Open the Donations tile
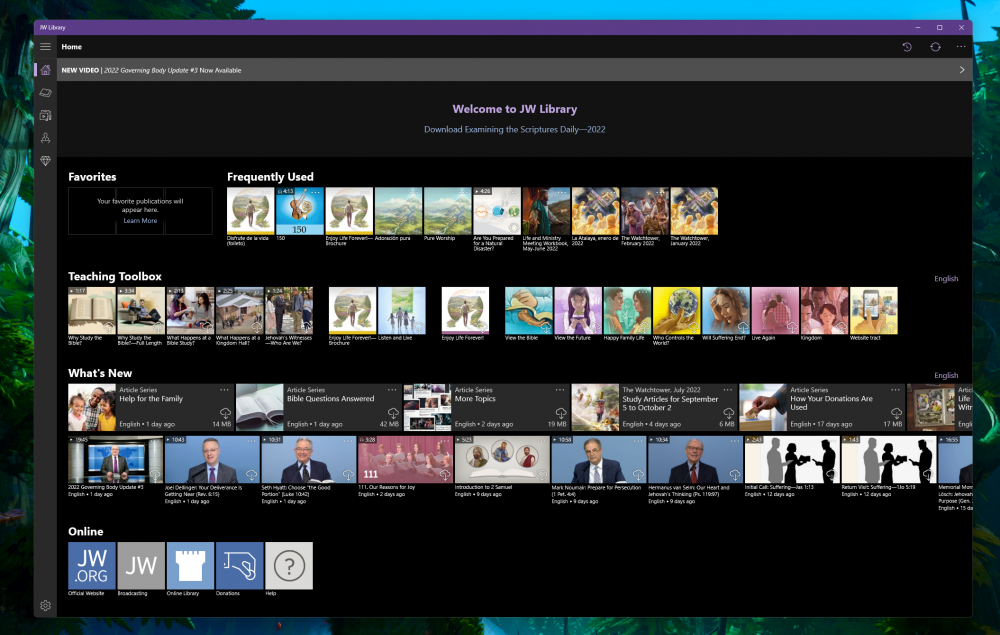Image resolution: width=1000 pixels, height=635 pixels. click(x=239, y=565)
